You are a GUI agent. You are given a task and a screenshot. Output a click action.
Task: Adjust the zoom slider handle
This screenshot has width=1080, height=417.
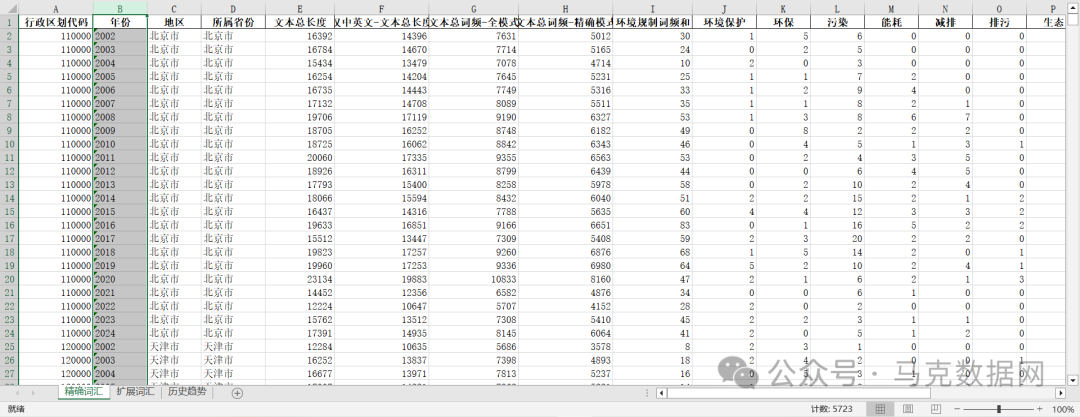tap(999, 409)
